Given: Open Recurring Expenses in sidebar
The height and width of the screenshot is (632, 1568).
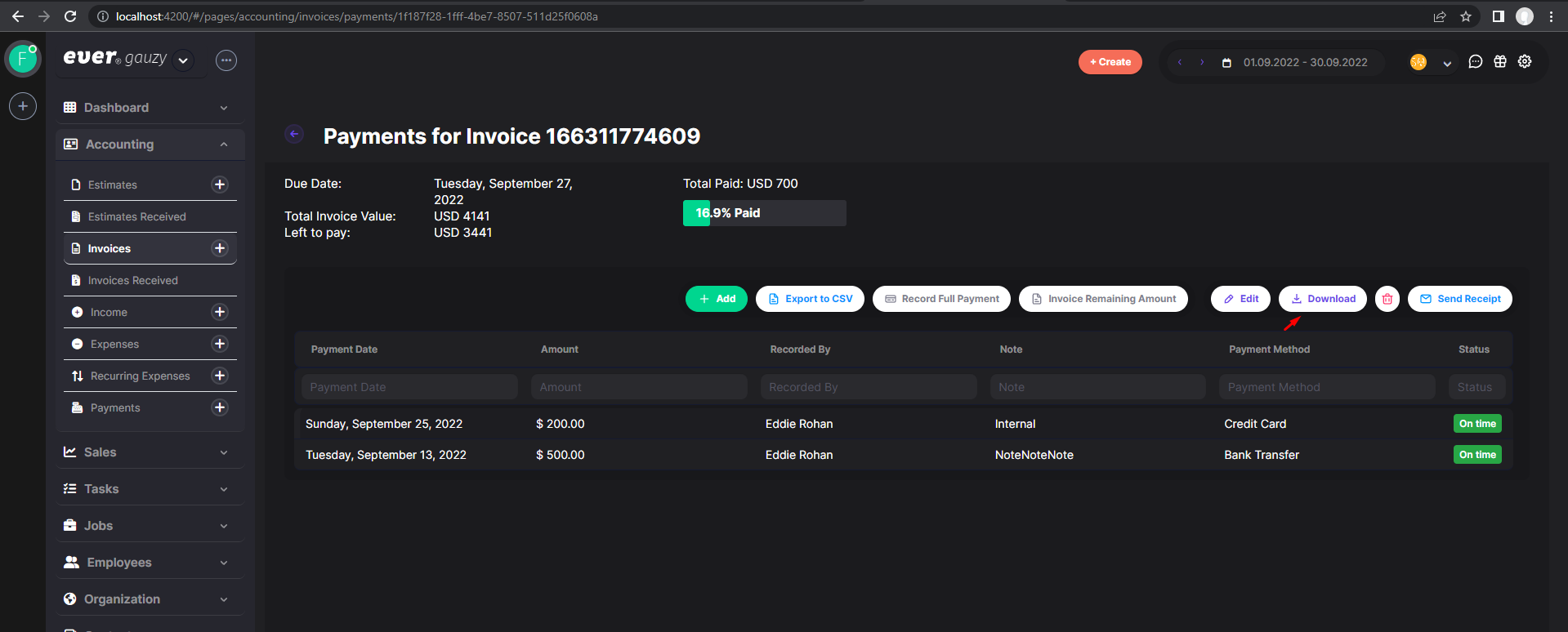Looking at the screenshot, I should 140,376.
